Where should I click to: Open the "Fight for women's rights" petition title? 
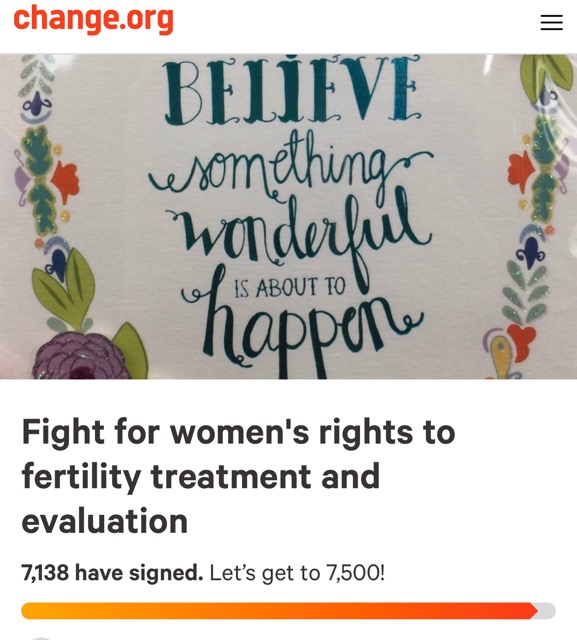(x=238, y=476)
